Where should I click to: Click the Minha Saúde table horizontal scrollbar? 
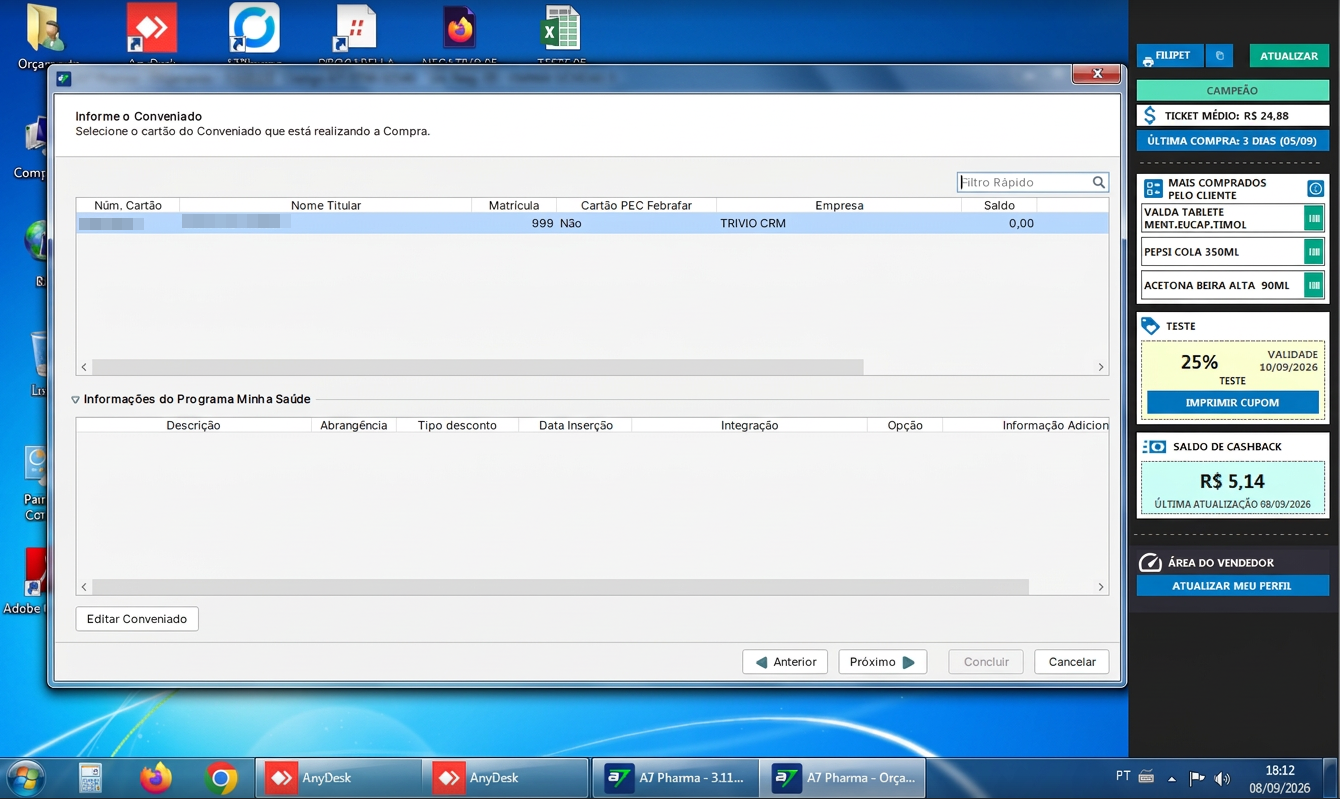[560, 587]
